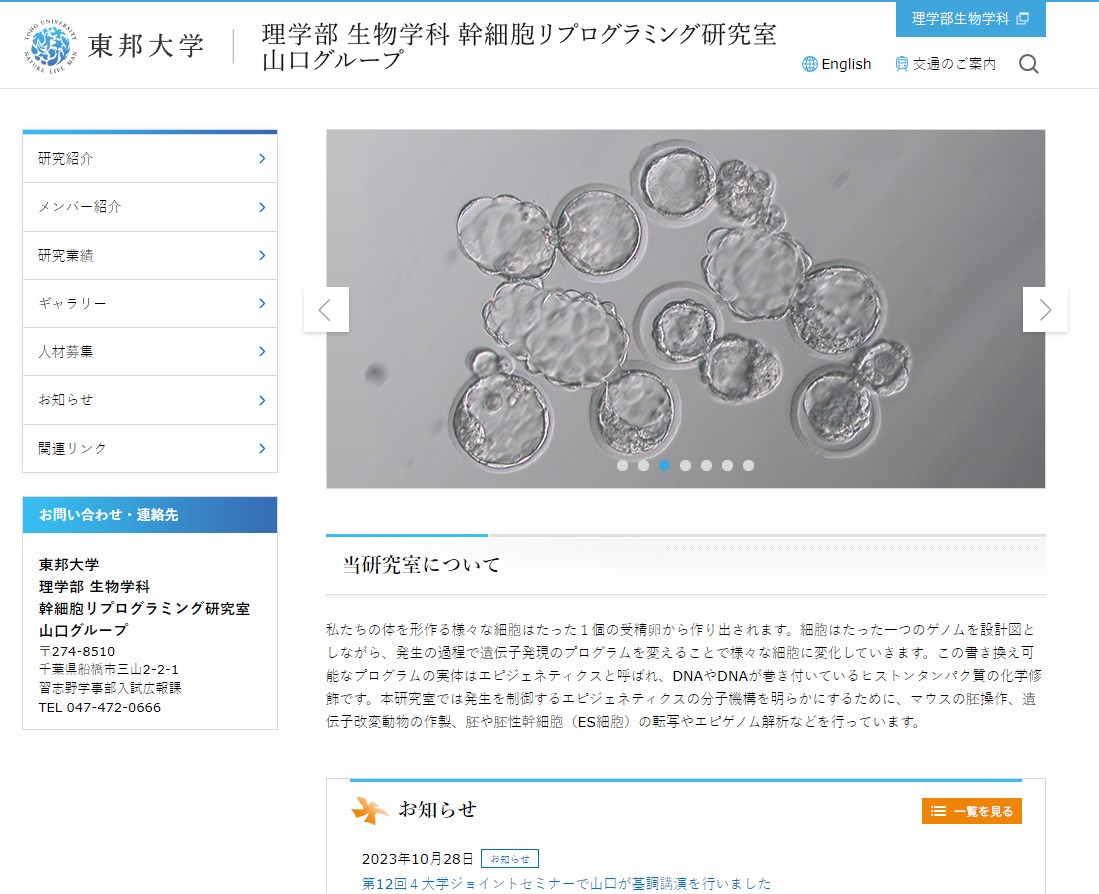Click the globe icon beside English
This screenshot has height=894, width=1099.
pyautogui.click(x=810, y=64)
